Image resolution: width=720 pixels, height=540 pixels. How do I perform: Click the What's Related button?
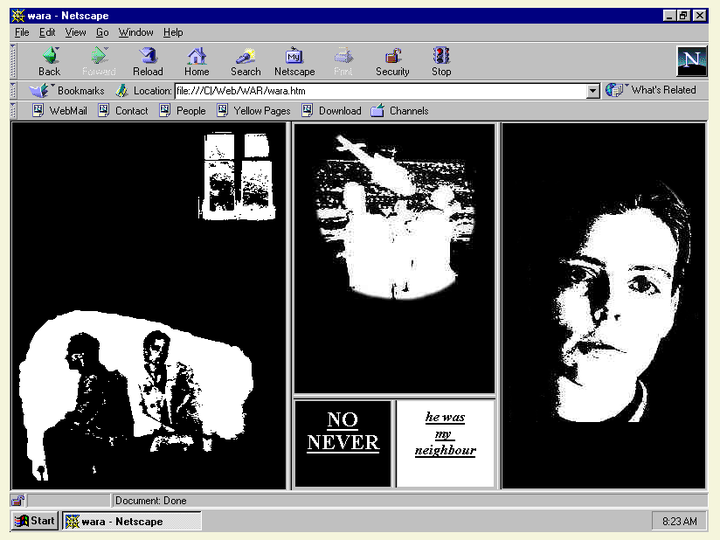[x=653, y=91]
